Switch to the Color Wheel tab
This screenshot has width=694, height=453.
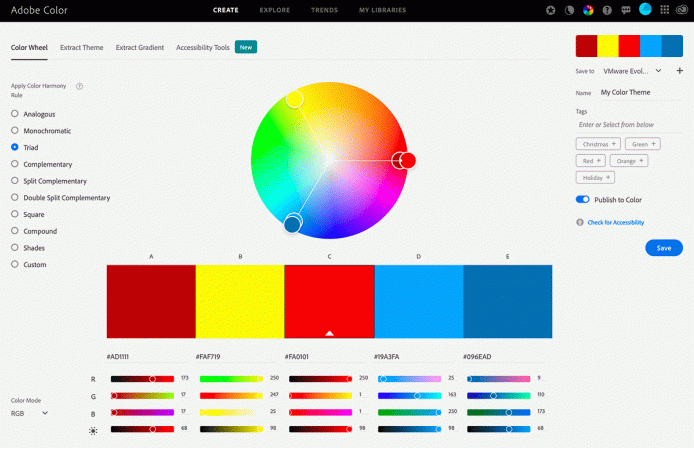29,47
